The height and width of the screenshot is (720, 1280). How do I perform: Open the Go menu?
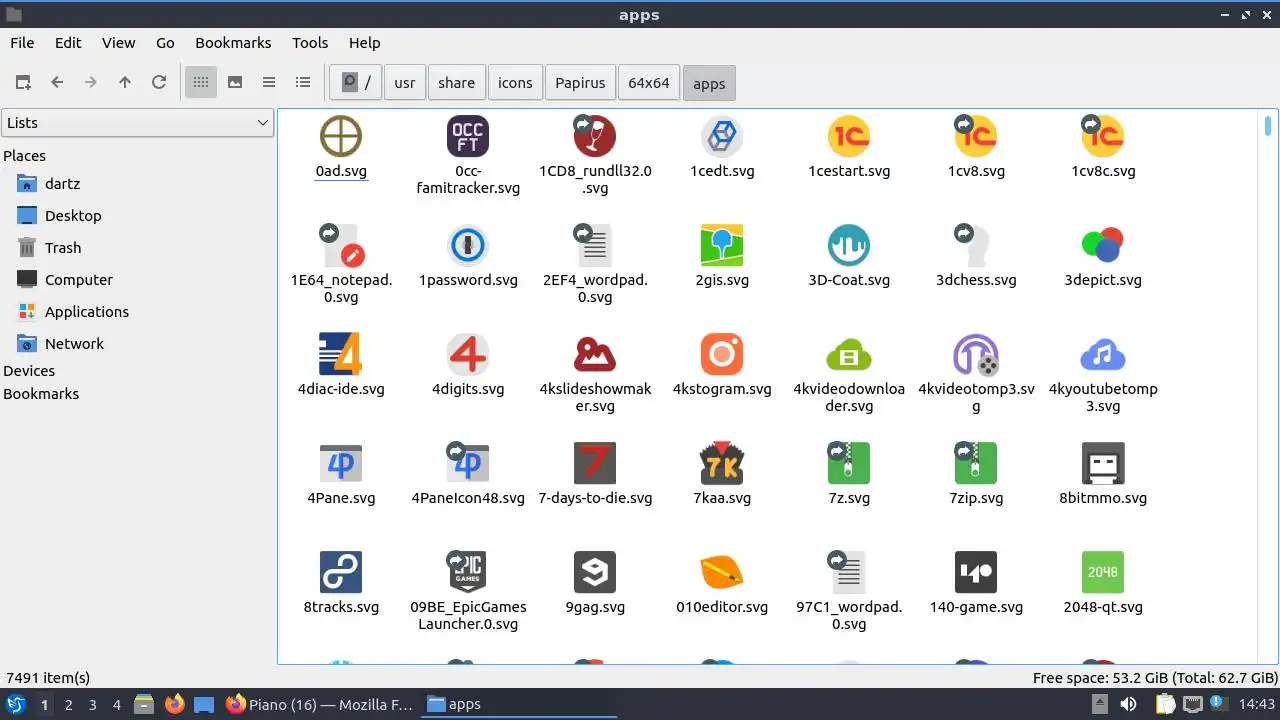coord(165,43)
